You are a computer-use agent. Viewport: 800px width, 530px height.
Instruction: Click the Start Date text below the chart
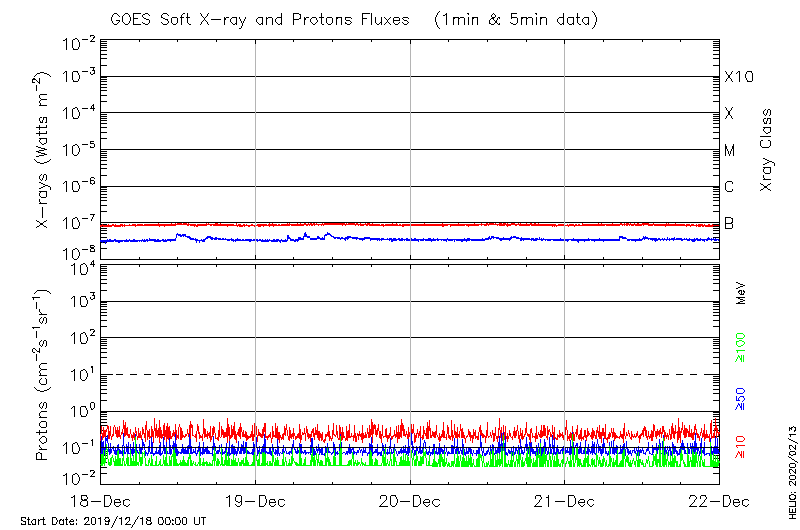[x=113, y=522]
